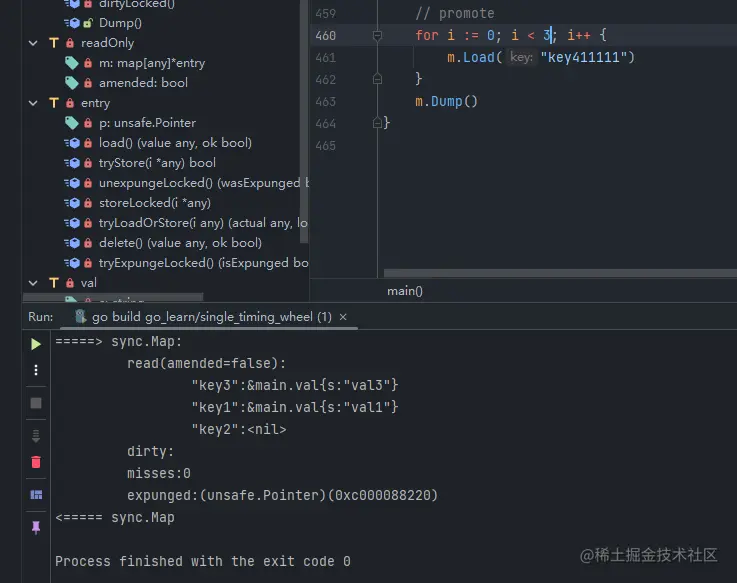This screenshot has height=583, width=737.
Task: Click the type icon beside readOnly
Action: point(54,43)
